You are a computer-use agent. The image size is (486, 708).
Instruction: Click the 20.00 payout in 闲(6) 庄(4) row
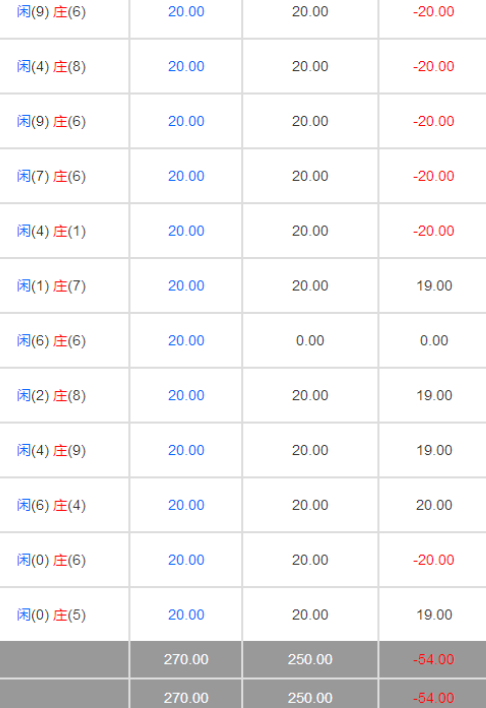pos(434,505)
